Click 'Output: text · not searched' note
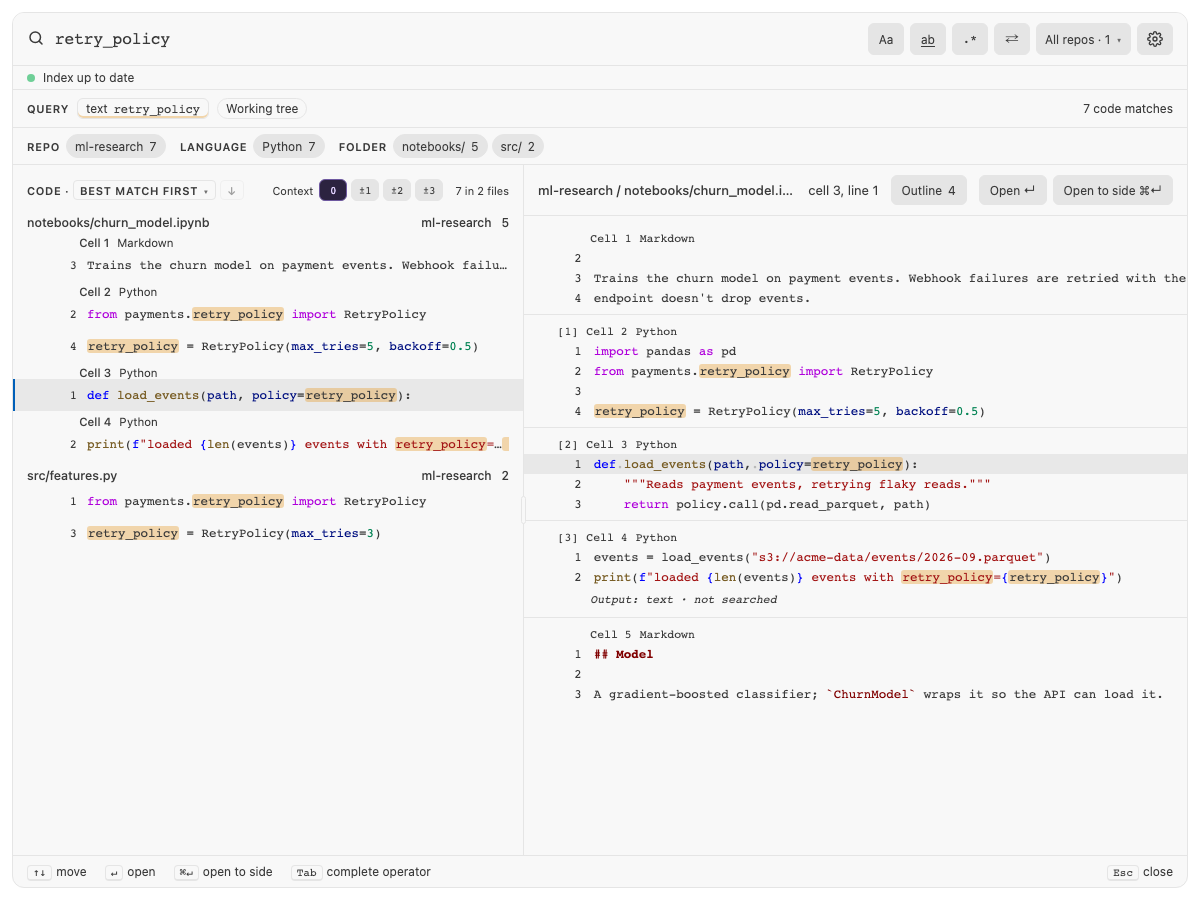The height and width of the screenshot is (900, 1200). (x=684, y=600)
